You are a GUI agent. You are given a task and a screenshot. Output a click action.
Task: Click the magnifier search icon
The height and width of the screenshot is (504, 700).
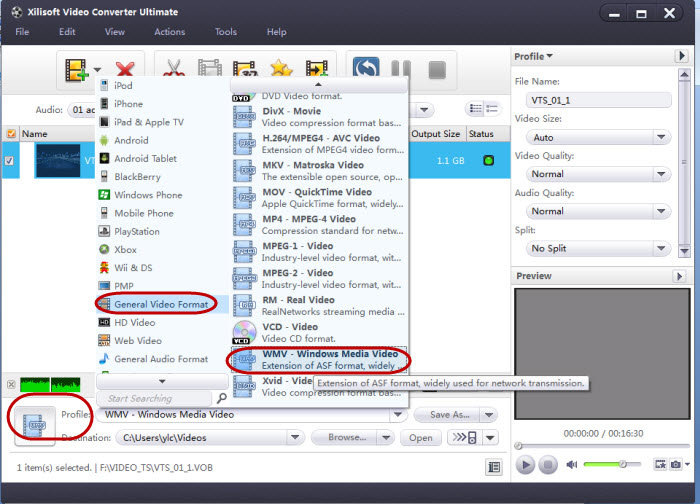click(x=221, y=398)
